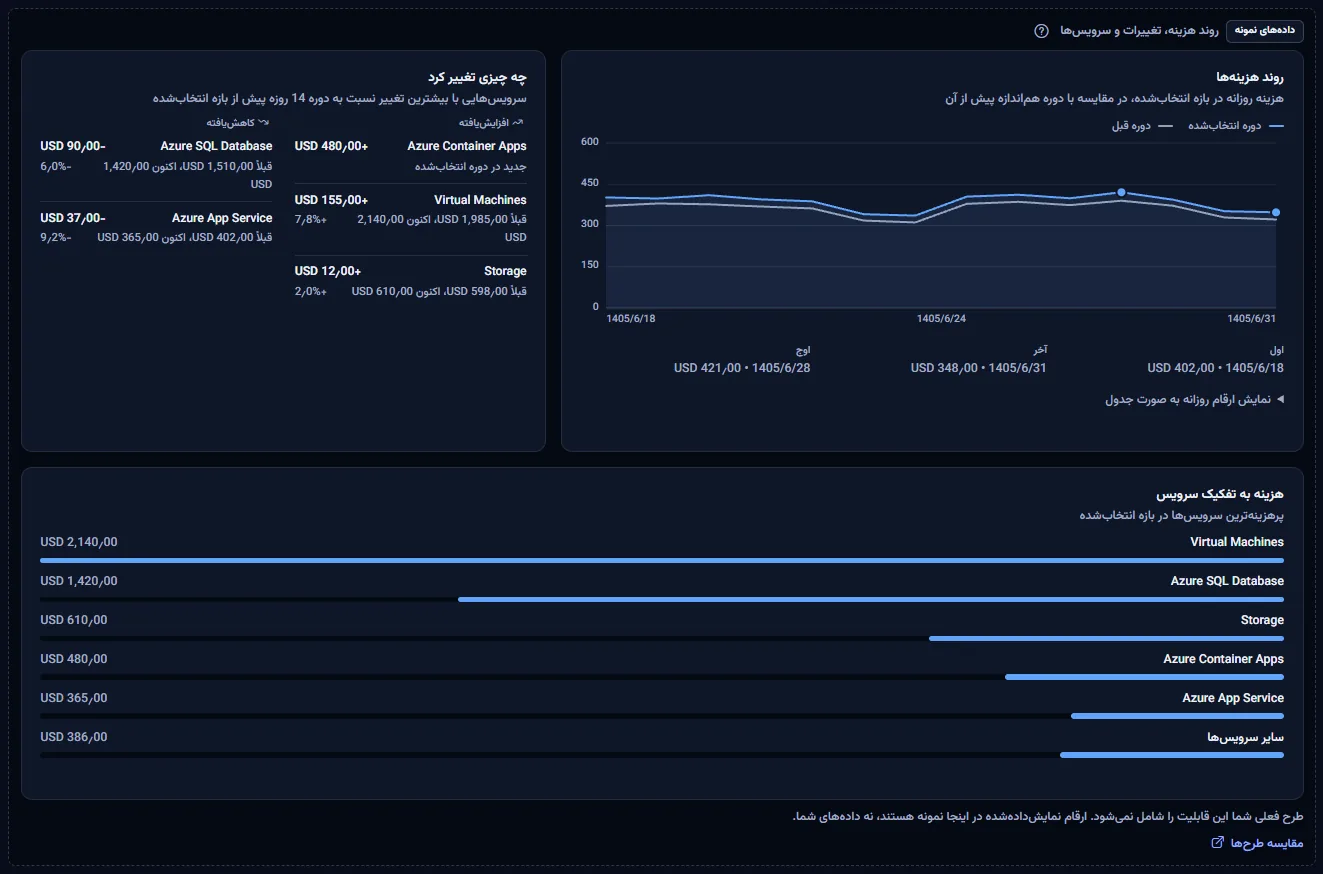
Task: Click the -9,2% change percentage
Action: pos(56,238)
